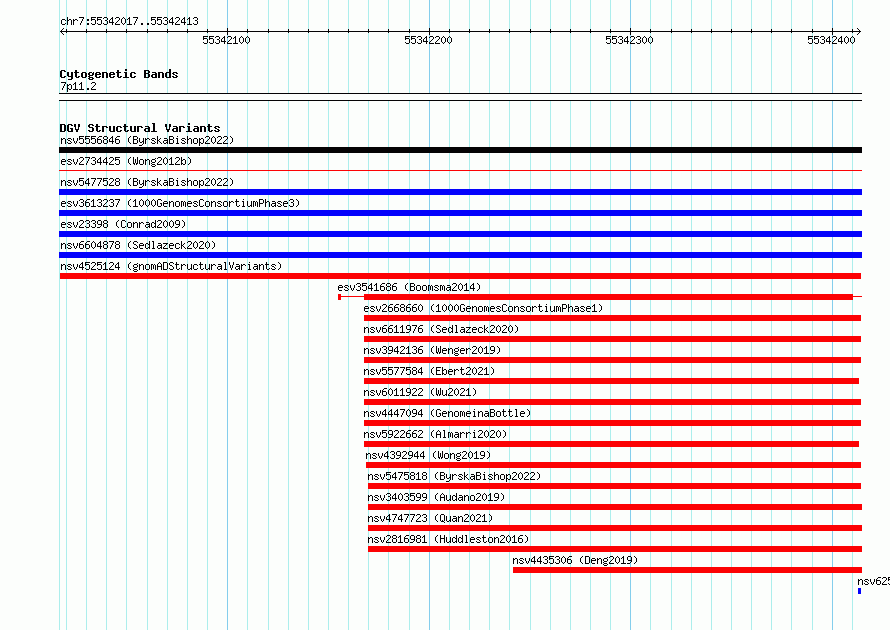Select the red nsv5922662 variant bar
Viewport: 890px width, 630px height.
[x=611, y=444]
